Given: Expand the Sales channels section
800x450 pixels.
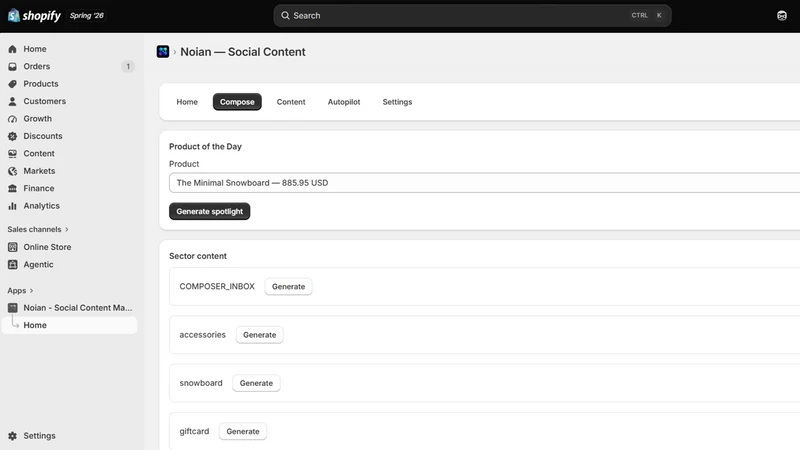Looking at the screenshot, I should click(x=38, y=229).
